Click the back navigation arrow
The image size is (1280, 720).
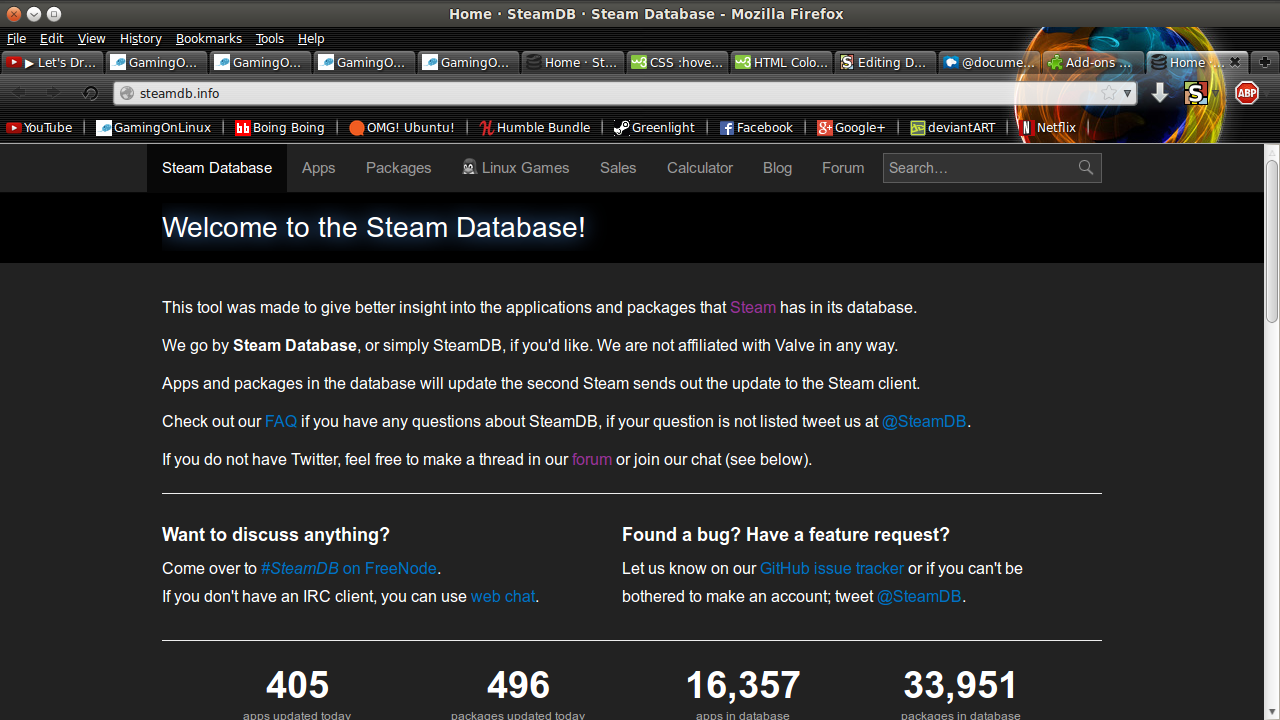19,93
